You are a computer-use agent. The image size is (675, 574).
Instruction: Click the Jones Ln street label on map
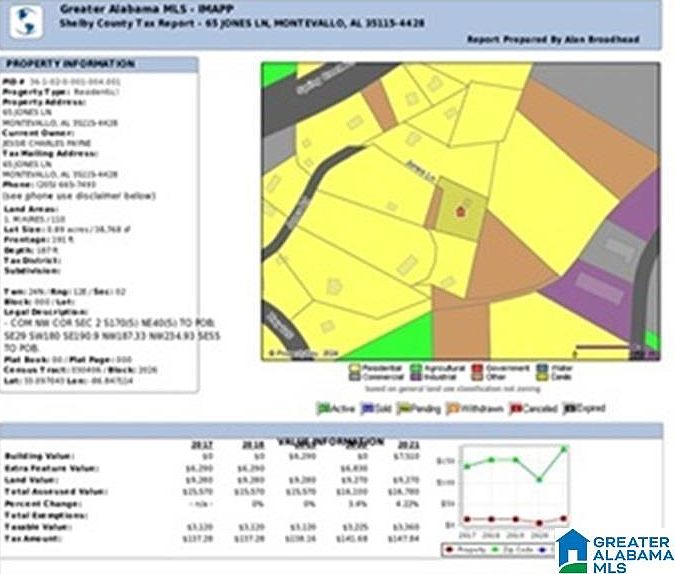[x=421, y=173]
